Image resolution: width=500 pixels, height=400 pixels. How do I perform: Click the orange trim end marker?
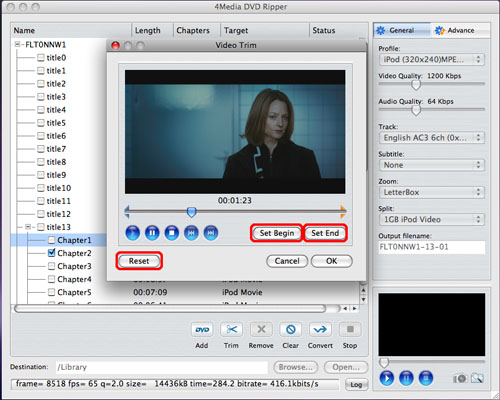coord(343,212)
